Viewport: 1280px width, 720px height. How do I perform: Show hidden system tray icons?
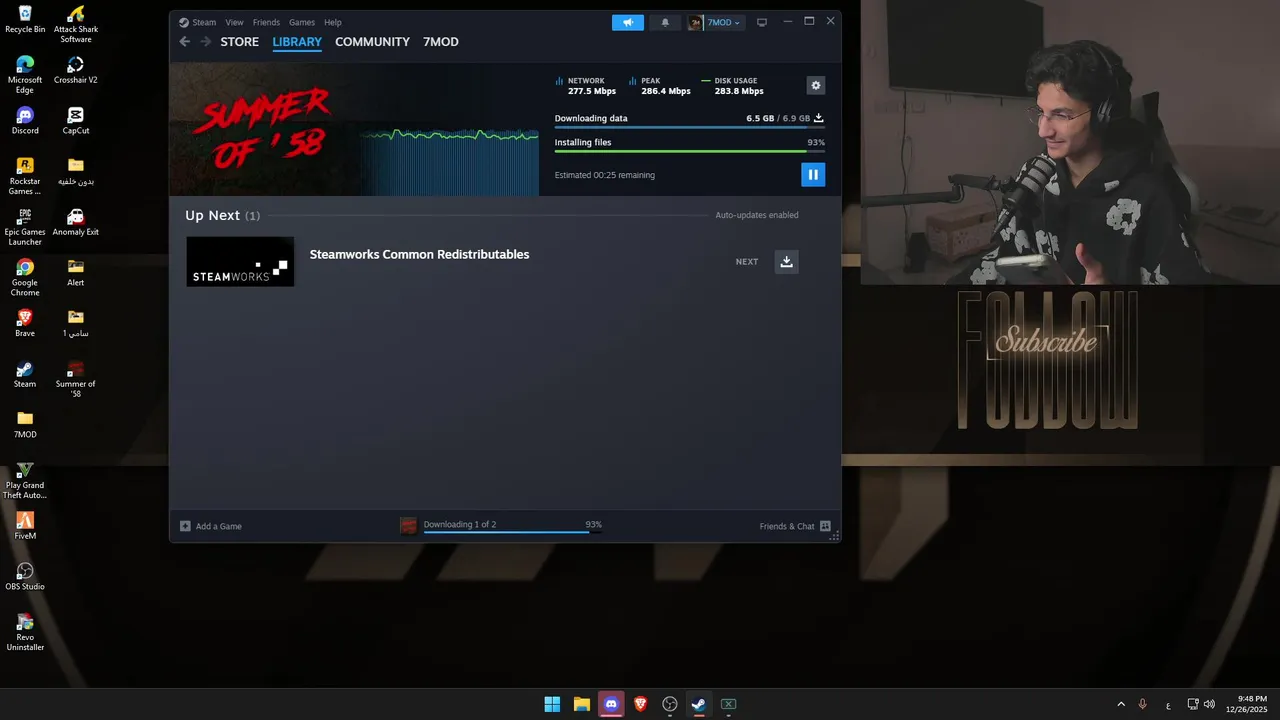point(1121,704)
